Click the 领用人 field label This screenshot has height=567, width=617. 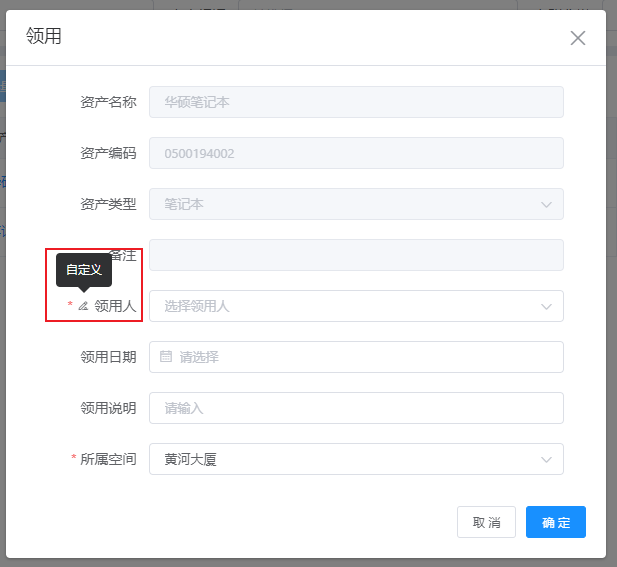115,306
